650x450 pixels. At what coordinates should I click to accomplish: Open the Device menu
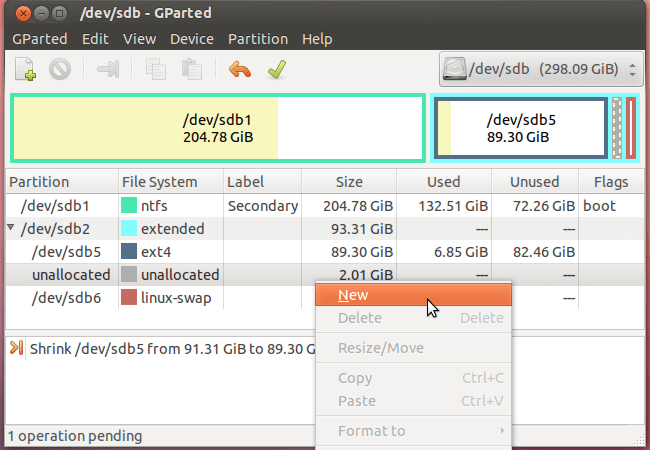(192, 39)
